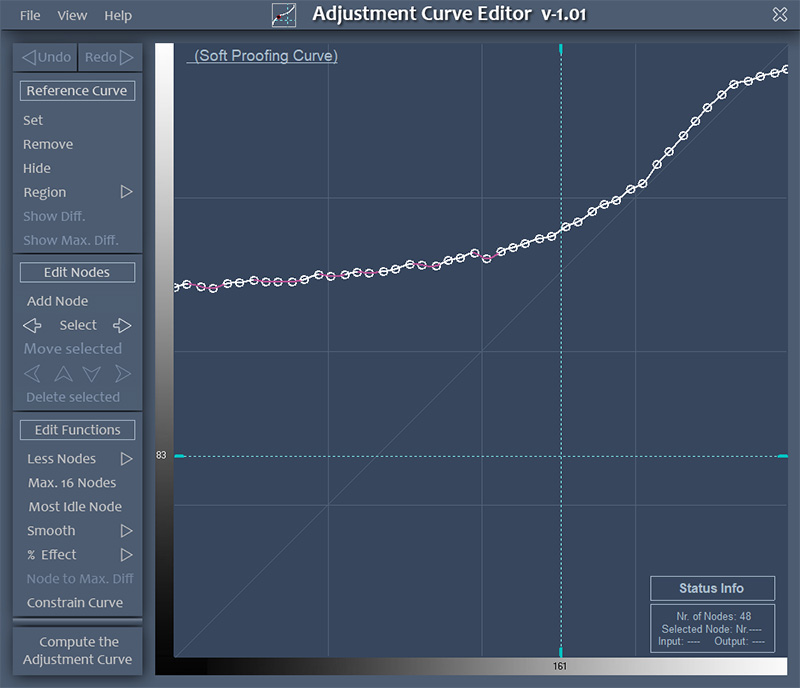The width and height of the screenshot is (800, 688).
Task: Click the Undo button
Action: coord(46,57)
